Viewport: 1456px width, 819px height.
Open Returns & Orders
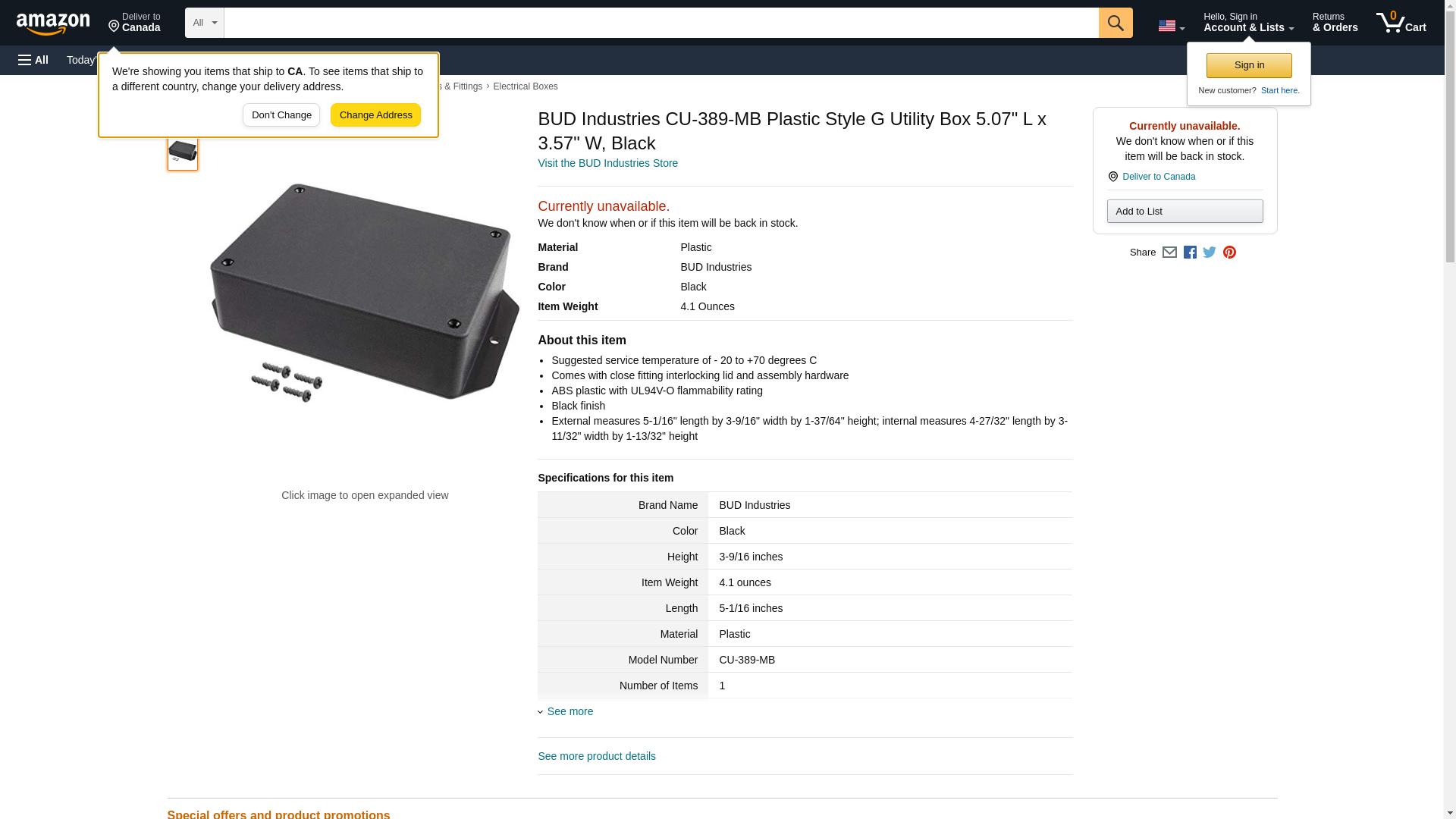[1335, 23]
